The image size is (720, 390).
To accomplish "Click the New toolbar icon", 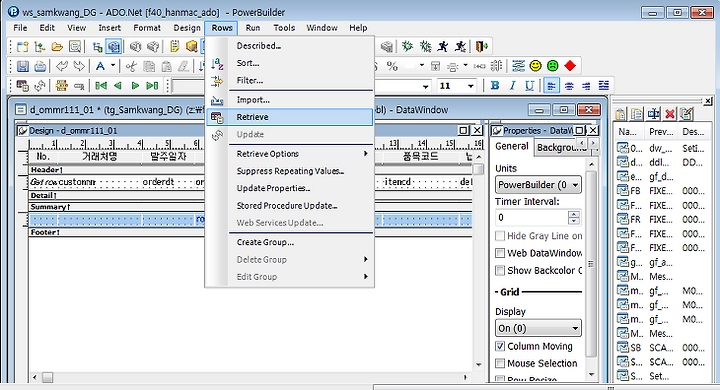I will pos(22,46).
